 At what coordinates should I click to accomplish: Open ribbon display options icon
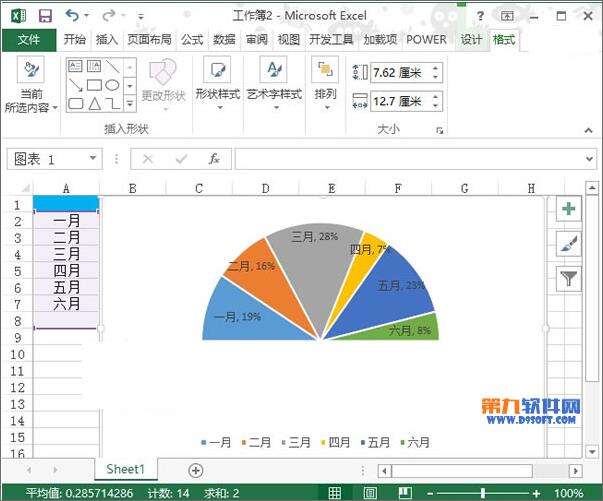pos(507,16)
